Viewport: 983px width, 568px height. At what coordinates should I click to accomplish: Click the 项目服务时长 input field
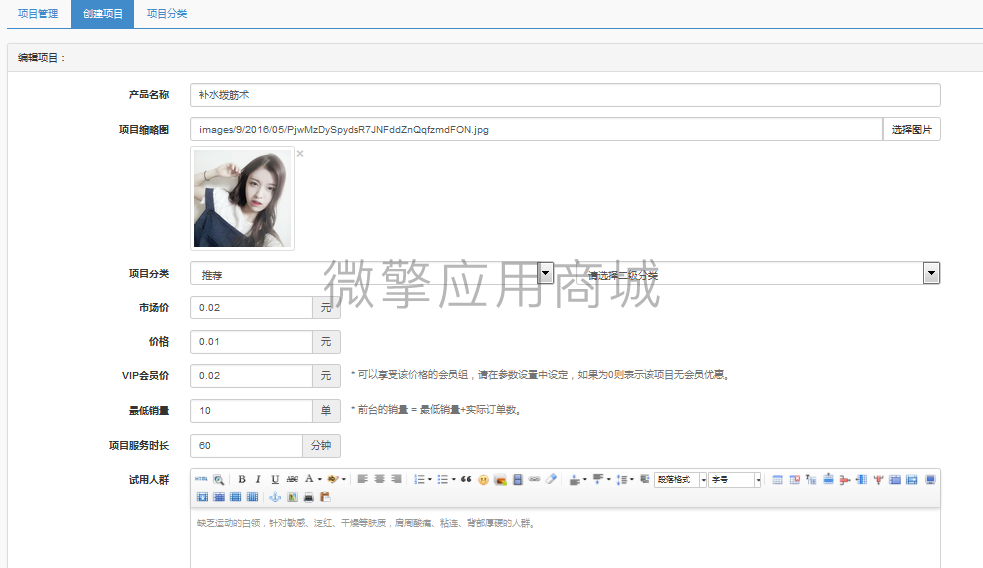tap(246, 445)
